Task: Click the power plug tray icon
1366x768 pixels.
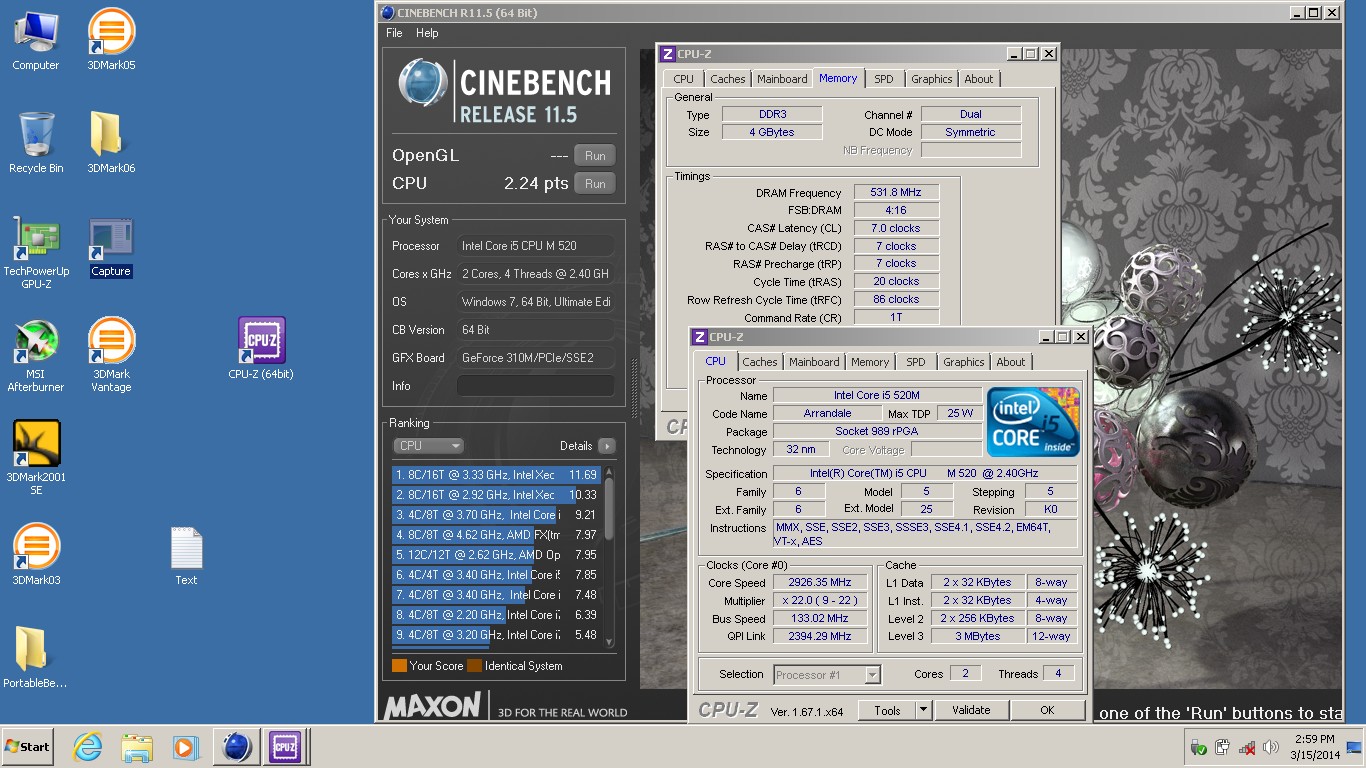Action: pyautogui.click(x=1223, y=747)
